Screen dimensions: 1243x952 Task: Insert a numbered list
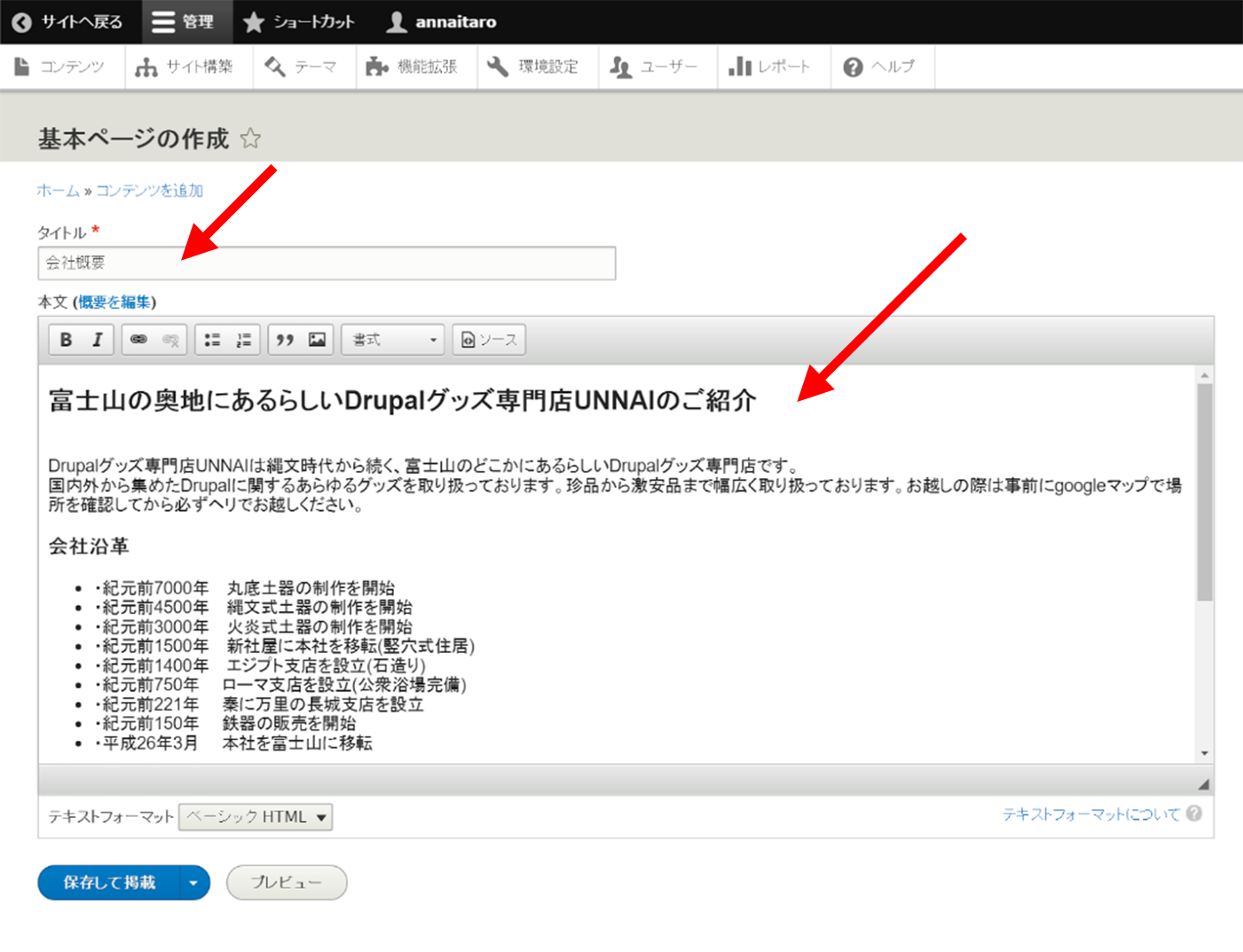pos(244,340)
